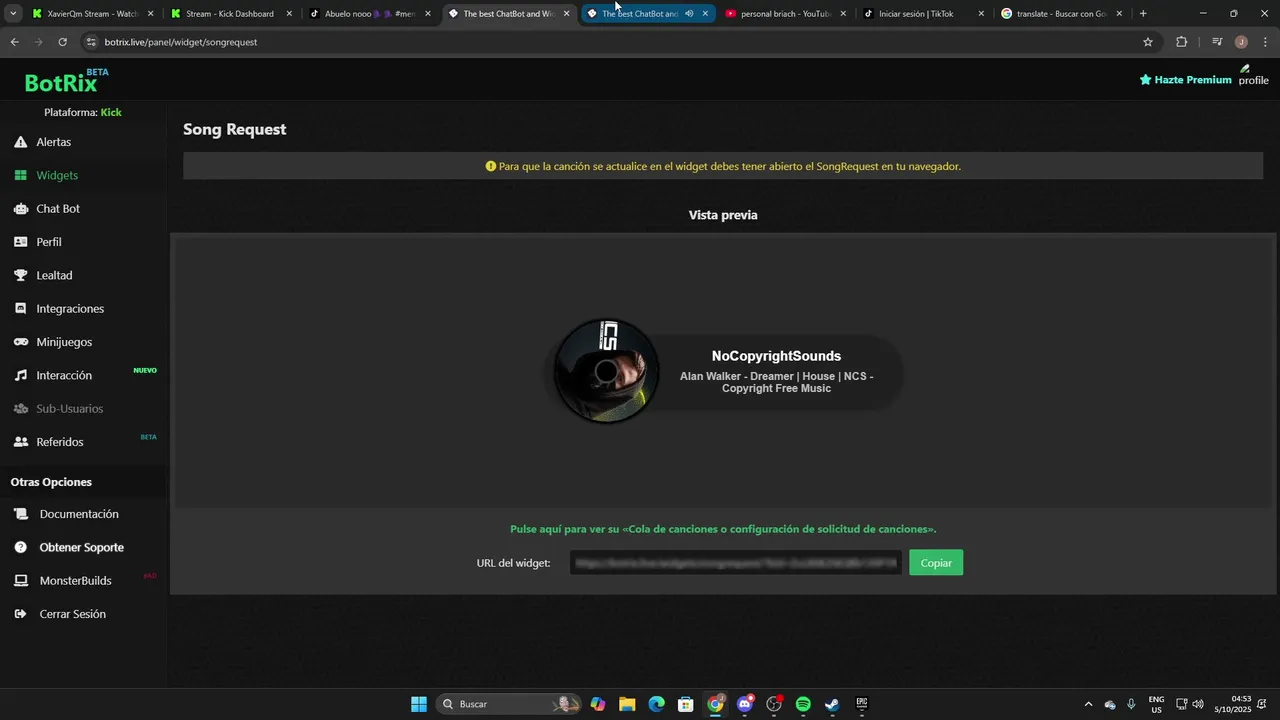Show hidden system tray icons

1088,704
